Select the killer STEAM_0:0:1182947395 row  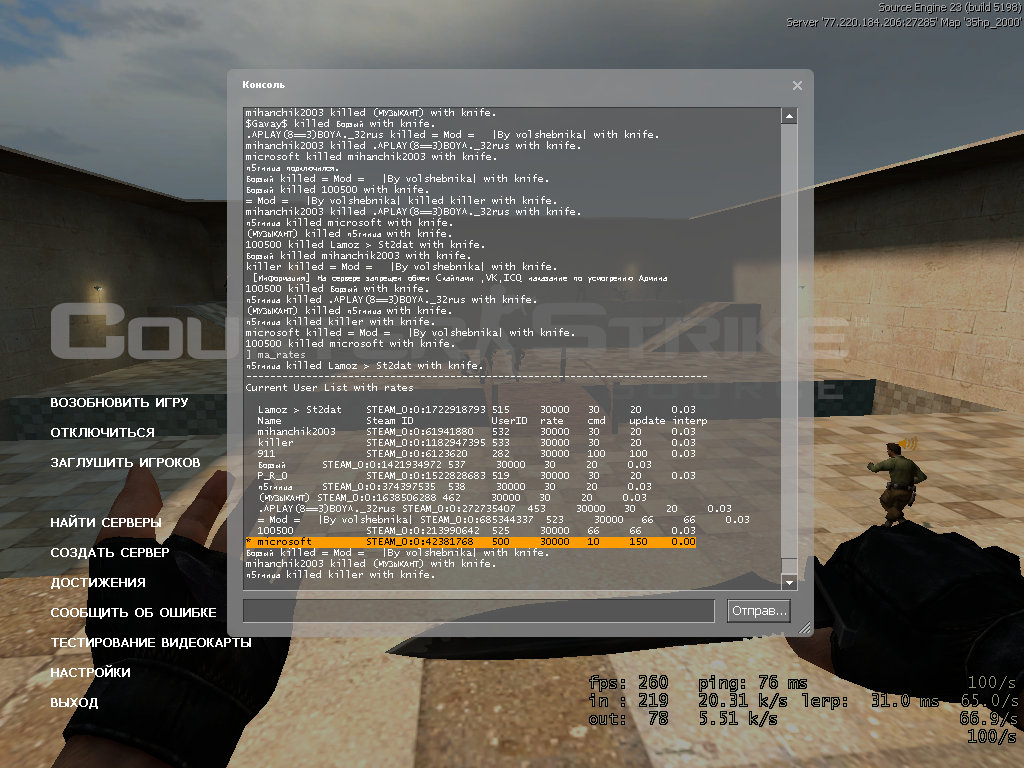[477, 443]
